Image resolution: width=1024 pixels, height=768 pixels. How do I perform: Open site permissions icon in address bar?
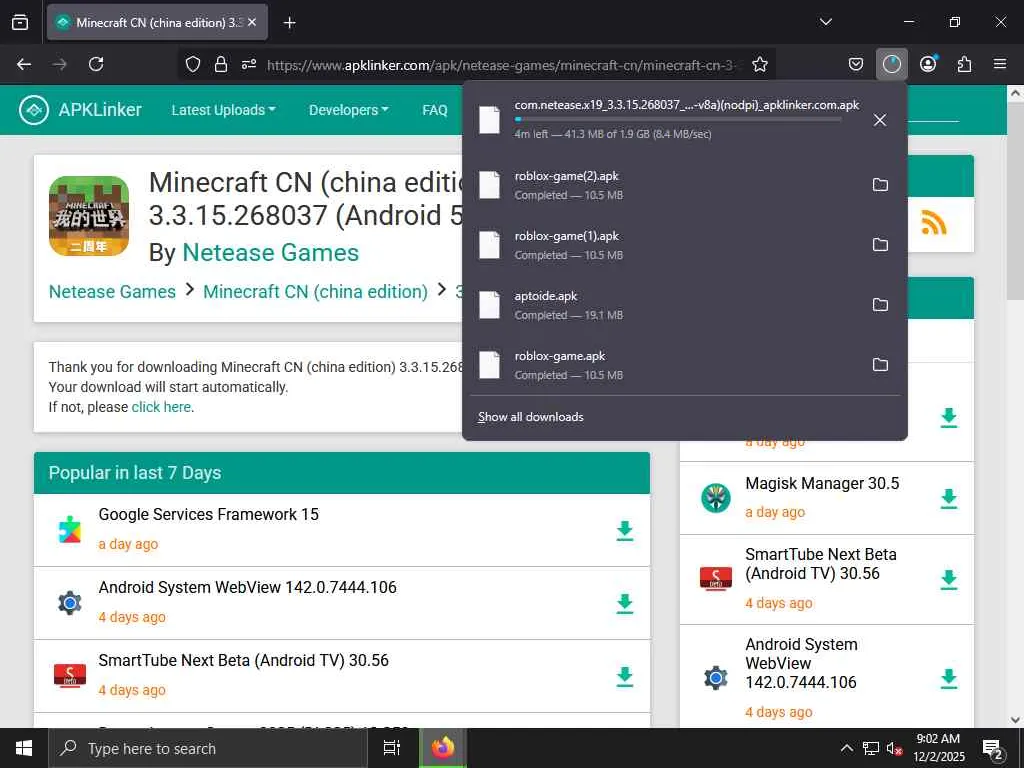[x=249, y=64]
